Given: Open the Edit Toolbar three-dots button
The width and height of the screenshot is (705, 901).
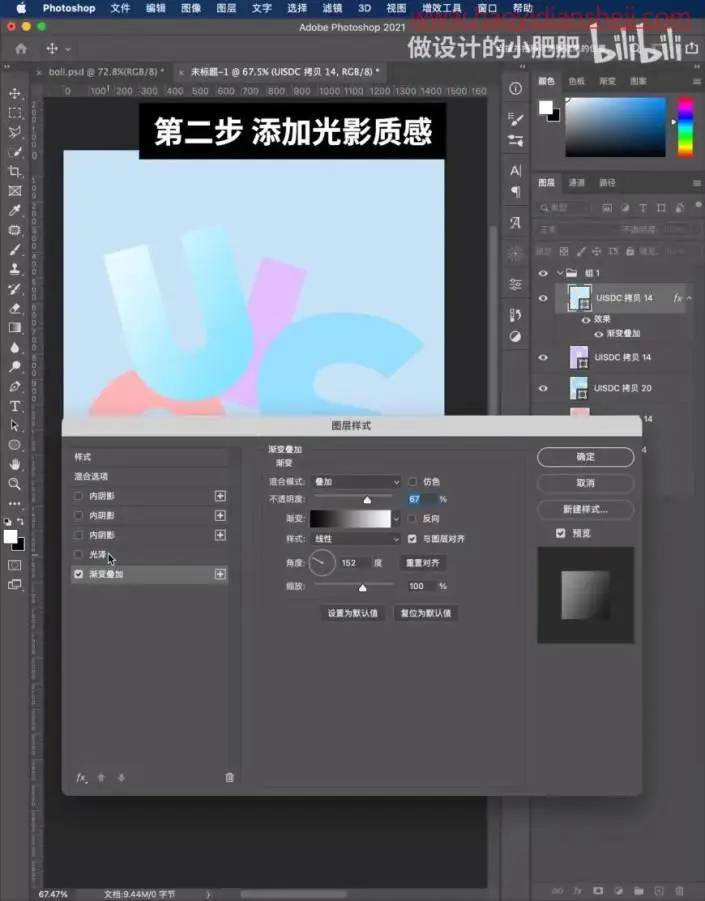Looking at the screenshot, I should click(16, 503).
